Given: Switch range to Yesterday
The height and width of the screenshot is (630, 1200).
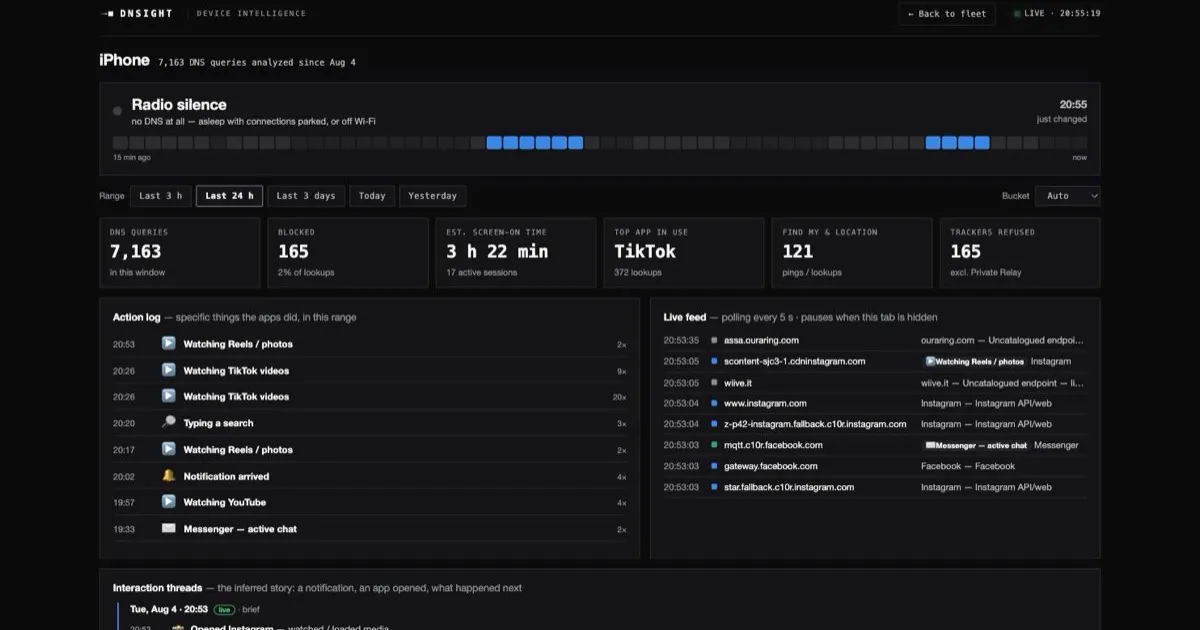Looking at the screenshot, I should [433, 196].
